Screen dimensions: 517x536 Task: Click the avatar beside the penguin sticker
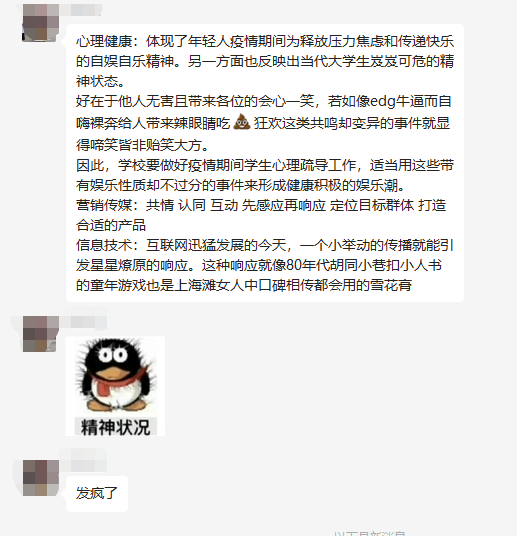pos(40,334)
